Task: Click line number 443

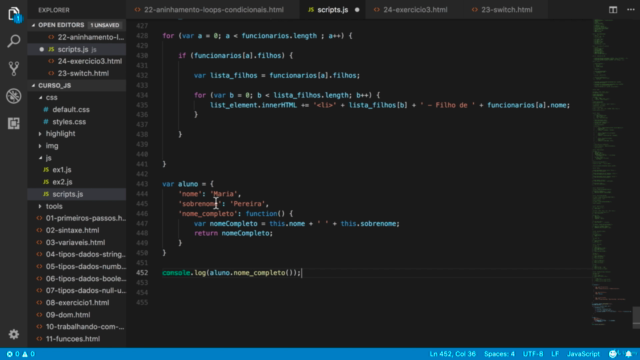Action: (142, 184)
